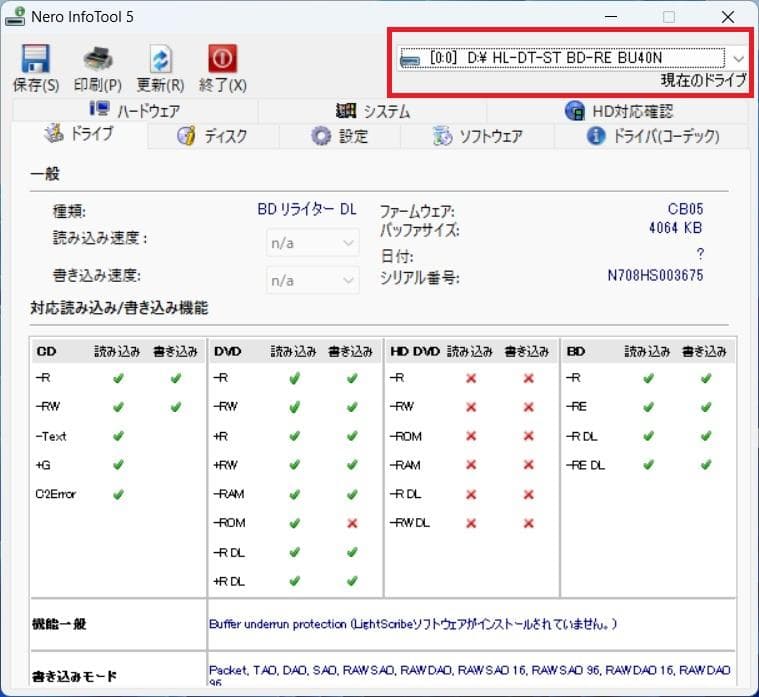Go to the 設定 tab
Viewport: 759px width, 697px height.
click(x=339, y=136)
